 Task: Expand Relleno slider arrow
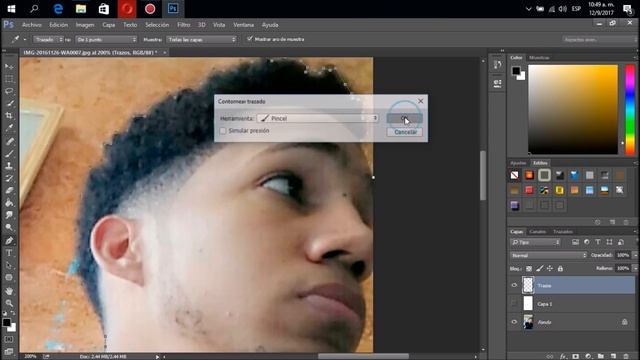pos(635,268)
